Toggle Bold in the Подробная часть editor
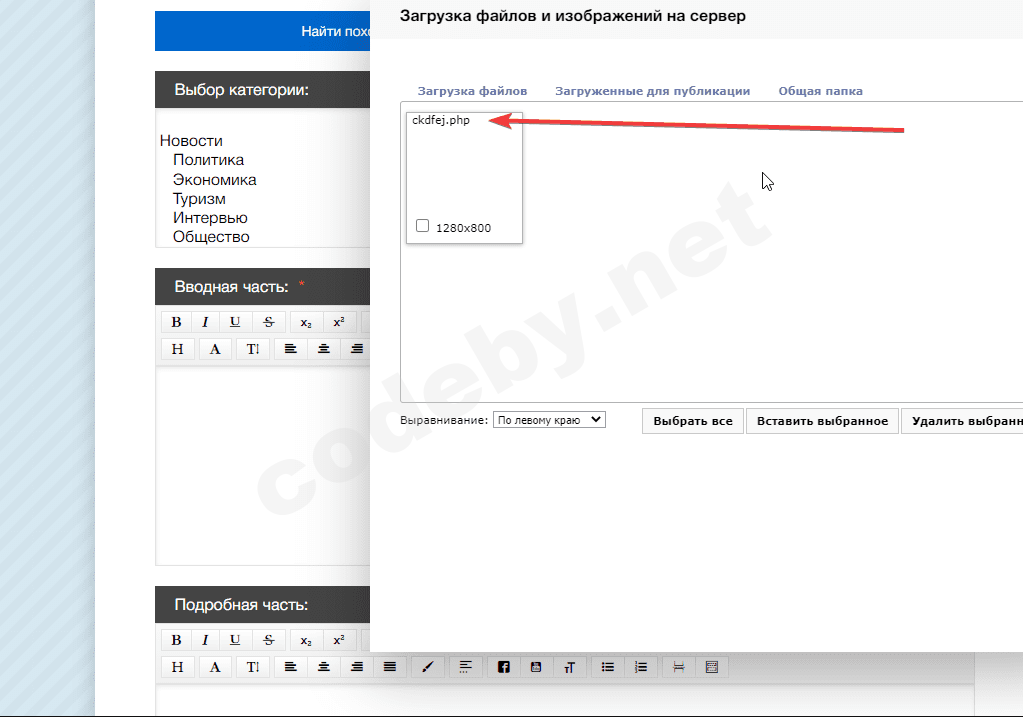Viewport: 1023px width, 717px height. (176, 640)
